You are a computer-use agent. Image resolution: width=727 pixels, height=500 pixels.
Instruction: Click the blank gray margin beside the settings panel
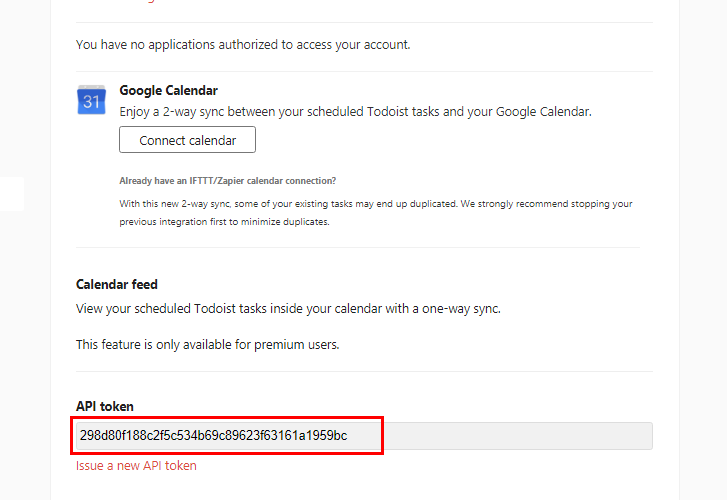(x=703, y=250)
